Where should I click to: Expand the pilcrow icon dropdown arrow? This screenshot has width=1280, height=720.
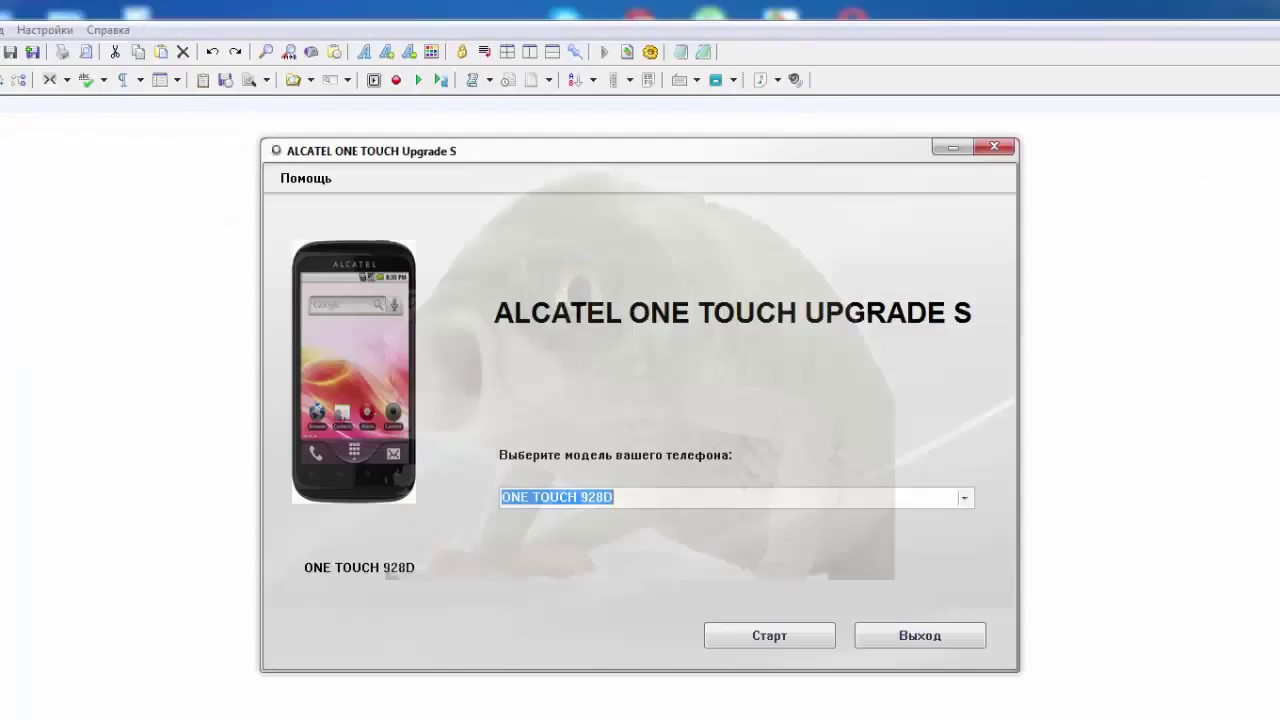coord(140,80)
